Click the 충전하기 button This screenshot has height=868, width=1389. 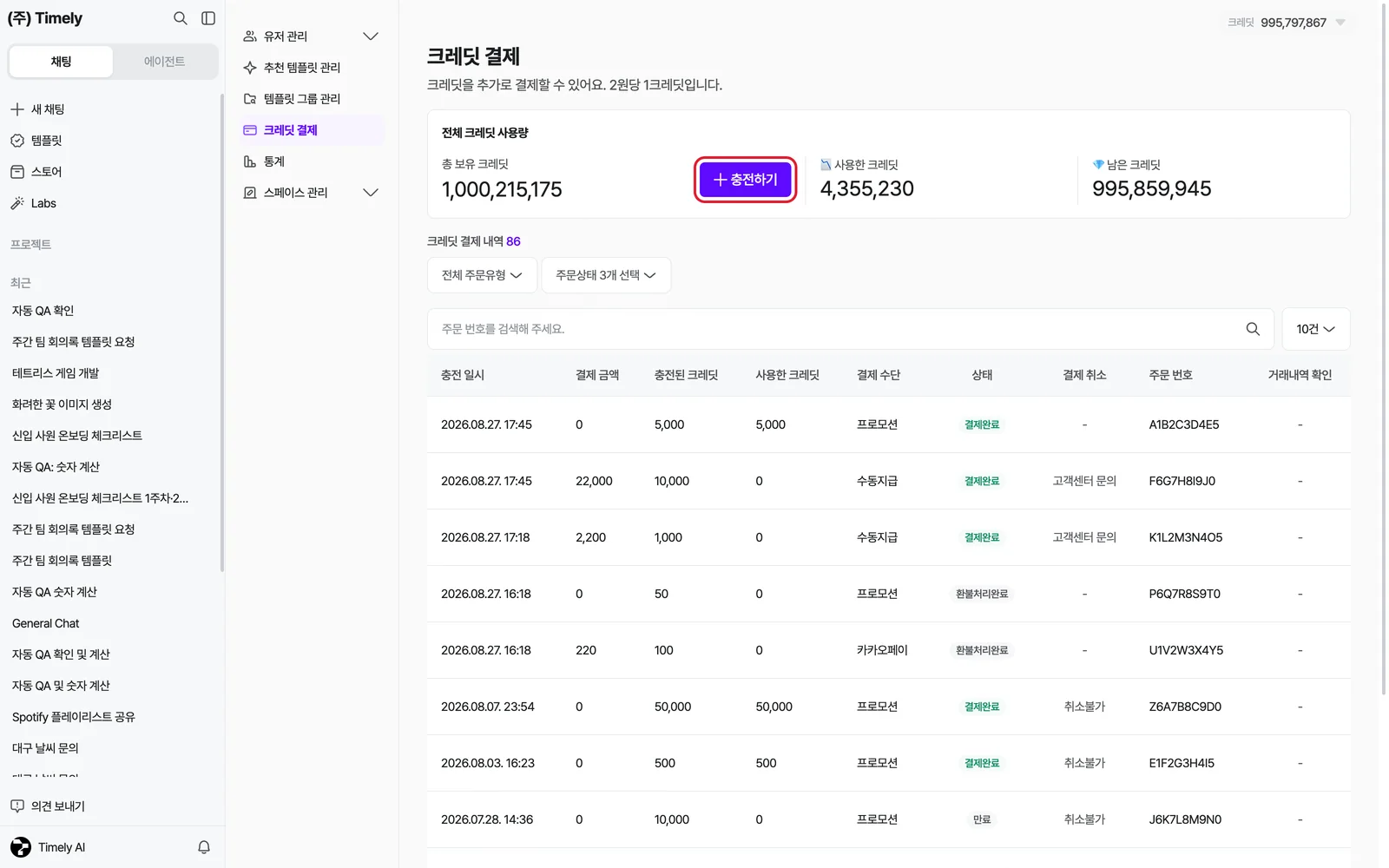pos(745,180)
